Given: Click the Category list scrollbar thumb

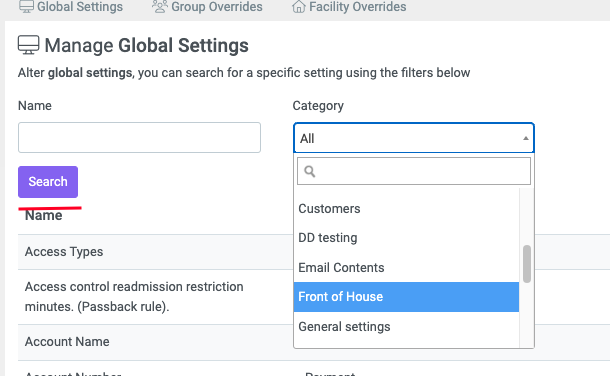Looking at the screenshot, I should 527,264.
